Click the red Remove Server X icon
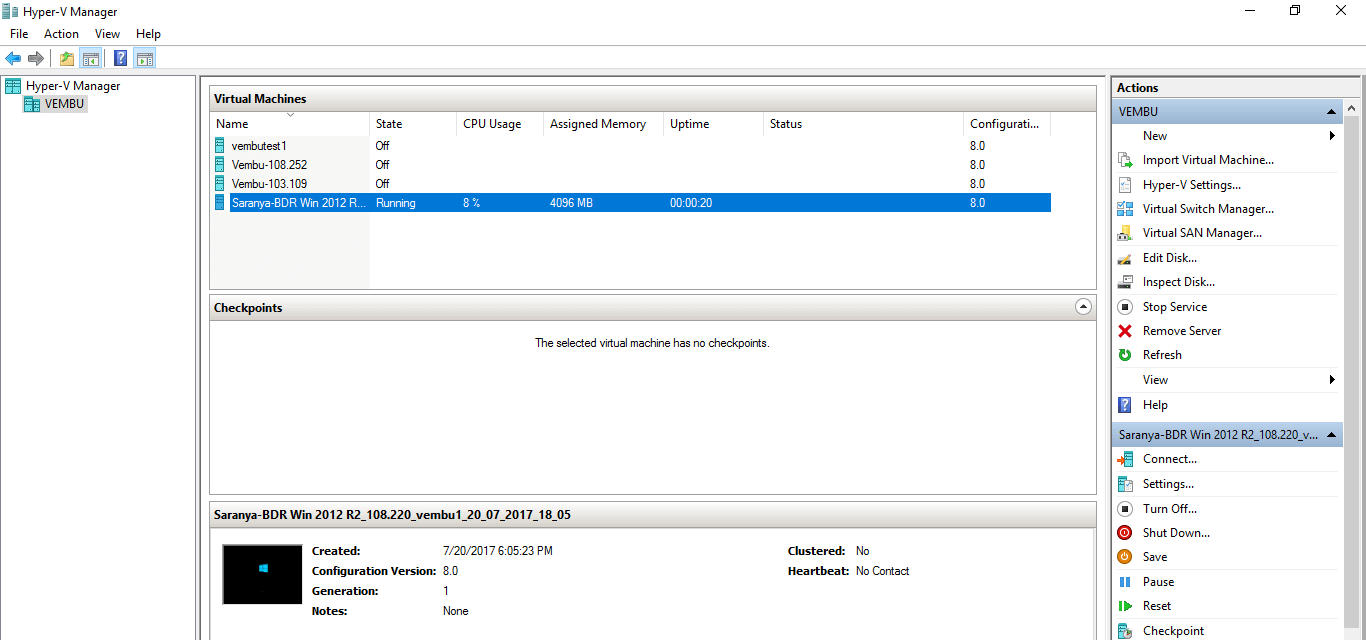Viewport: 1366px width, 640px height. (x=1124, y=331)
